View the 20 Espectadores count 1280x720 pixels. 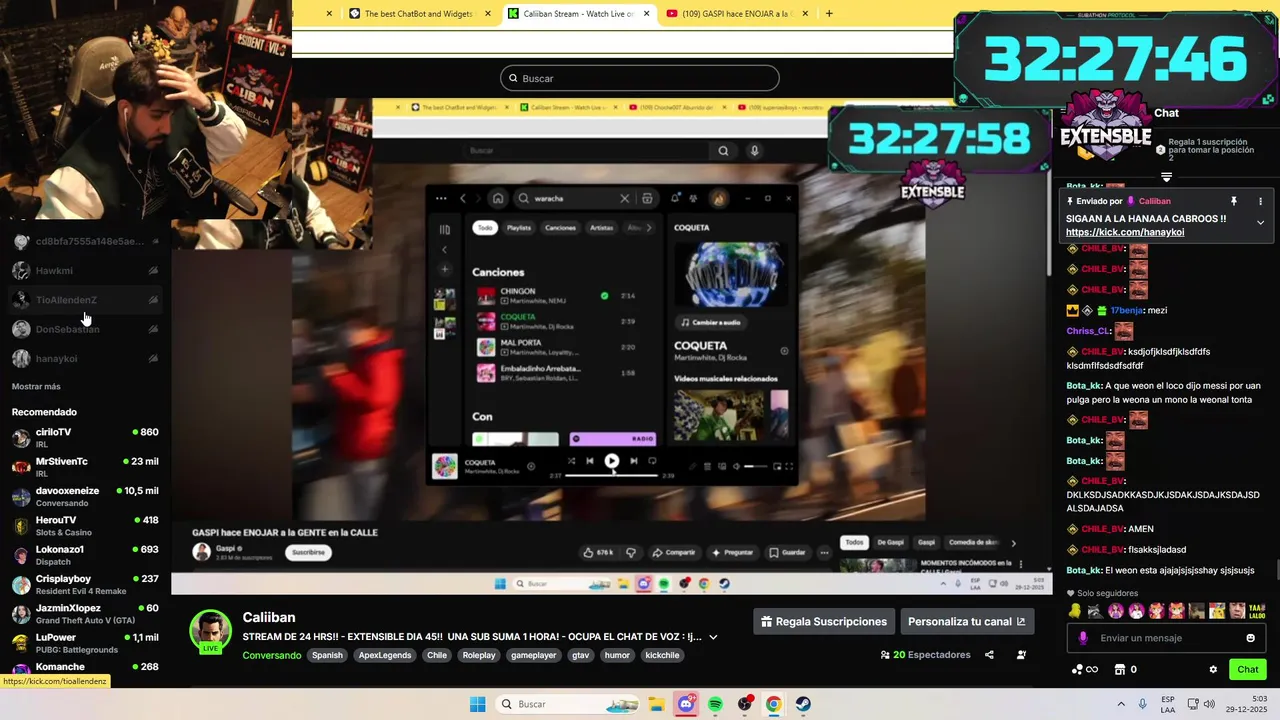tap(925, 655)
